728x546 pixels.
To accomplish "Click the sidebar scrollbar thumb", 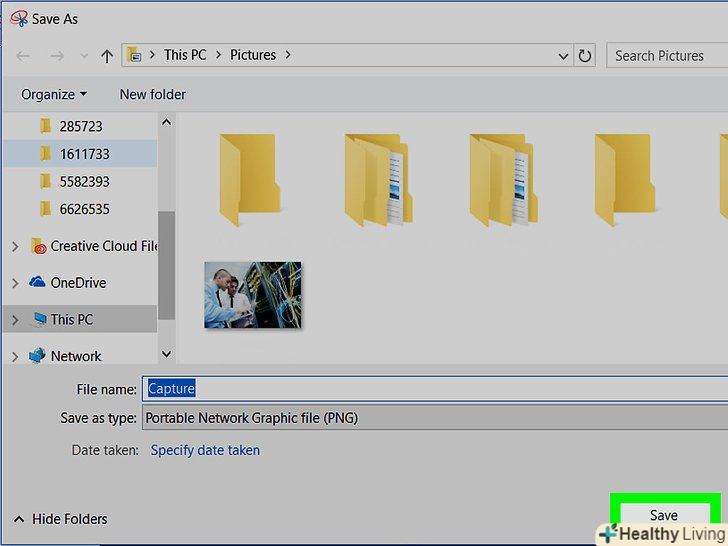I will point(166,265).
